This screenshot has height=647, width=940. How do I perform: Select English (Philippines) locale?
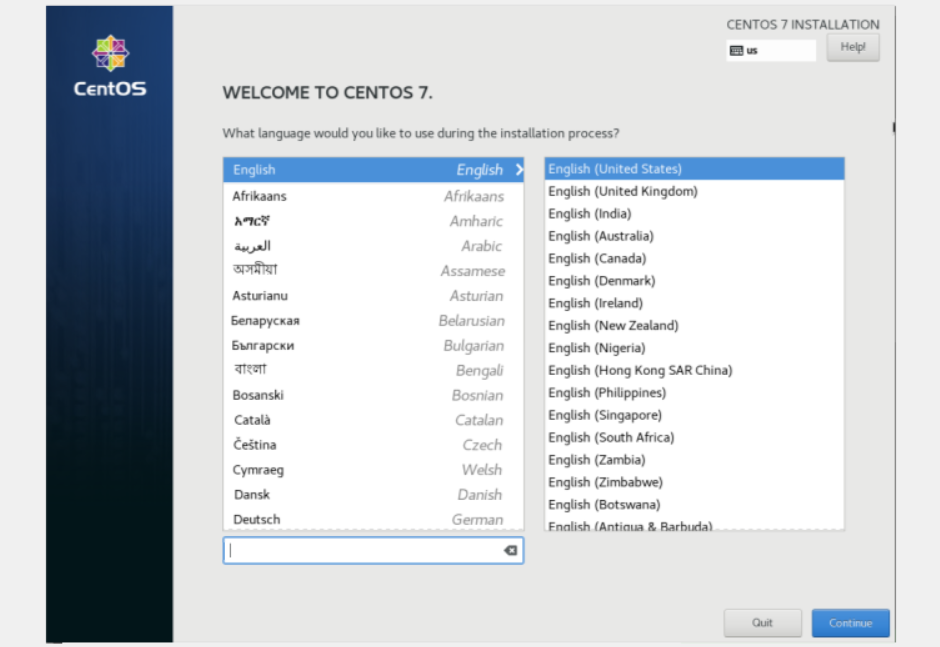point(694,393)
